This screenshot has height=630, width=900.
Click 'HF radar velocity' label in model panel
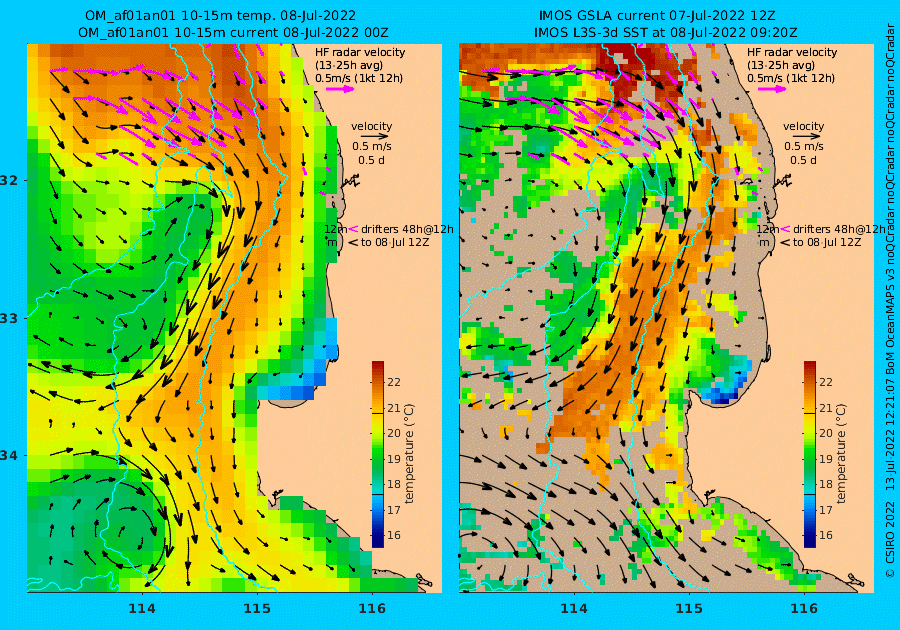[x=360, y=52]
